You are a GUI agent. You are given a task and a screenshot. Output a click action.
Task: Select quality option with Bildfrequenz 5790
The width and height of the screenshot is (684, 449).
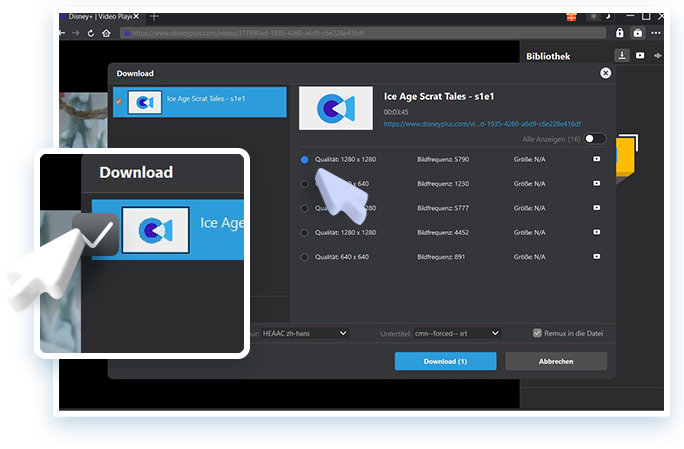tap(304, 160)
